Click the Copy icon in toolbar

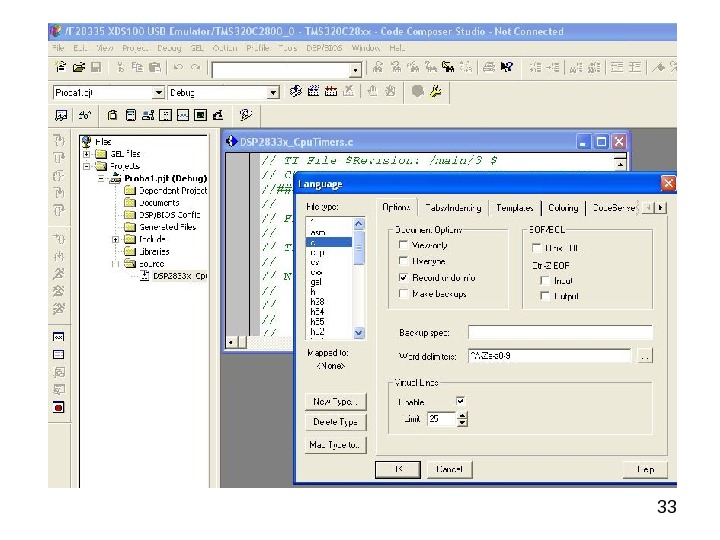pyautogui.click(x=137, y=68)
